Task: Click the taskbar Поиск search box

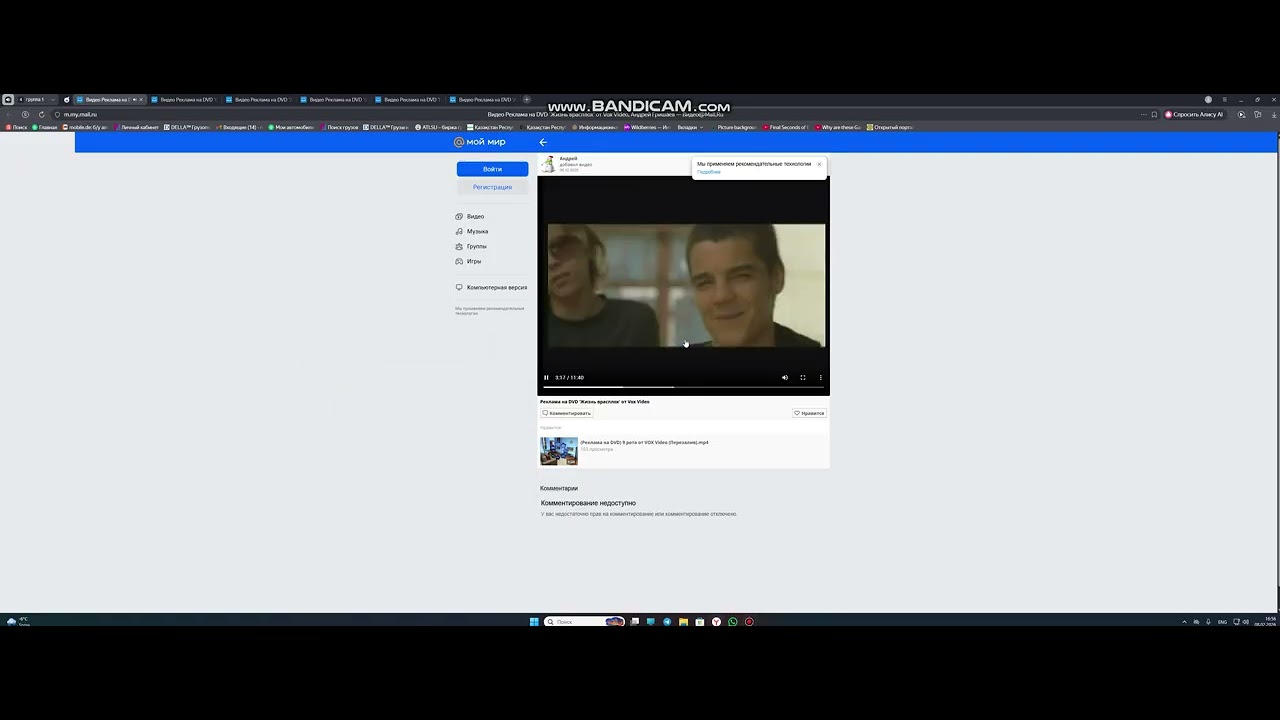Action: point(584,622)
